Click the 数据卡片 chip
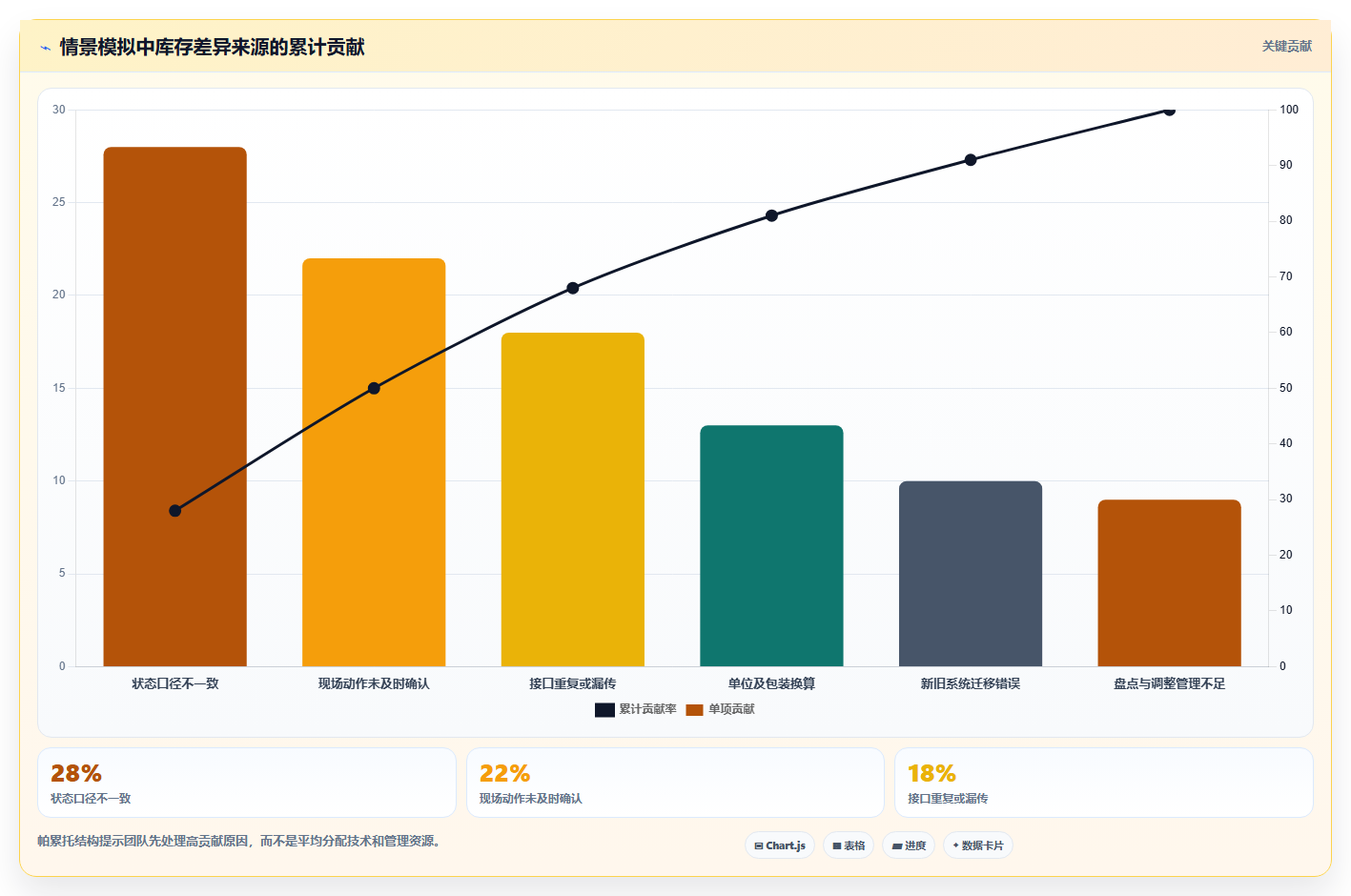Viewport: 1351px width, 896px height. pos(978,845)
